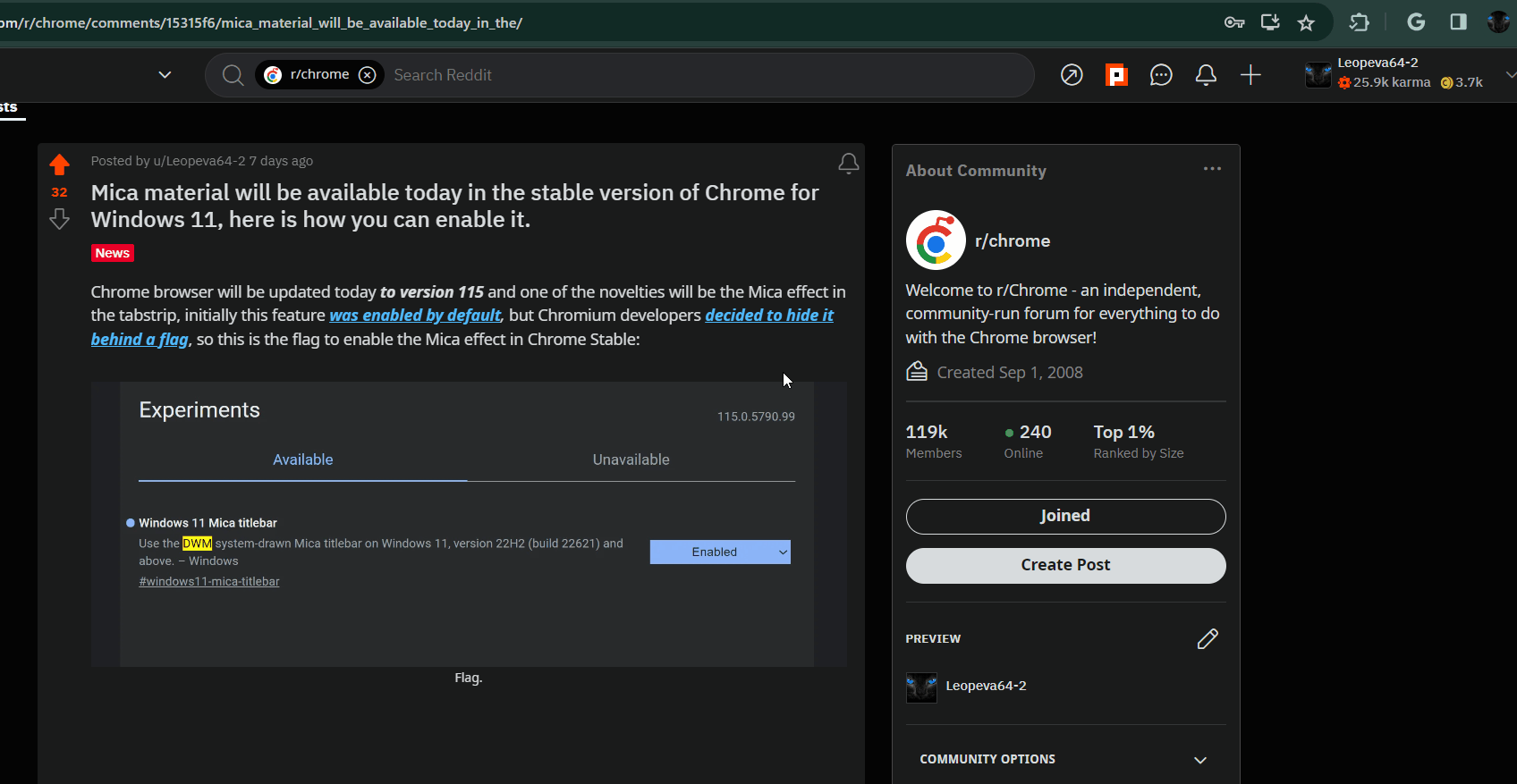The image size is (1517, 784).
Task: Click the Created Sep 1, 2008 text
Action: coord(1010,373)
